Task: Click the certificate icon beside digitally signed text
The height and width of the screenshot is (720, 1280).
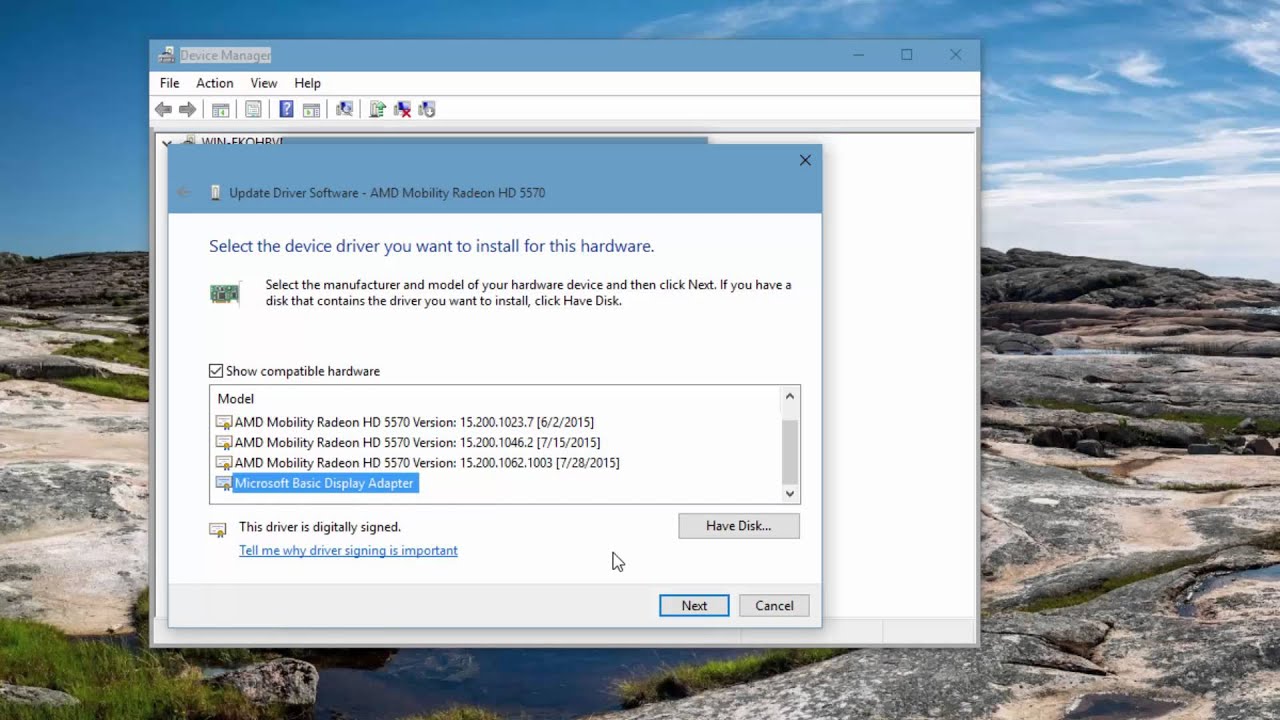Action: coord(217,529)
